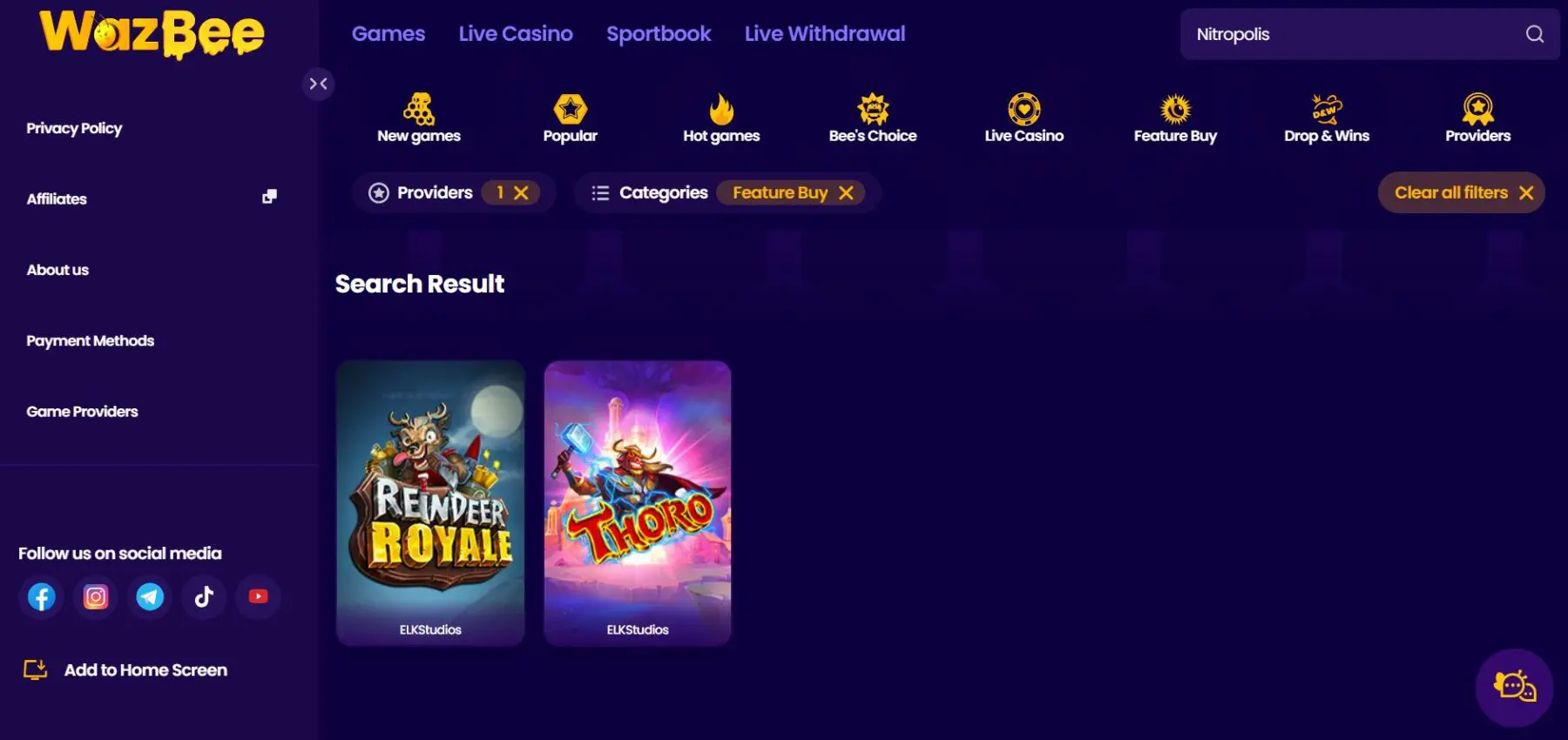Select the Popular star icon
1568x740 pixels.
571,109
